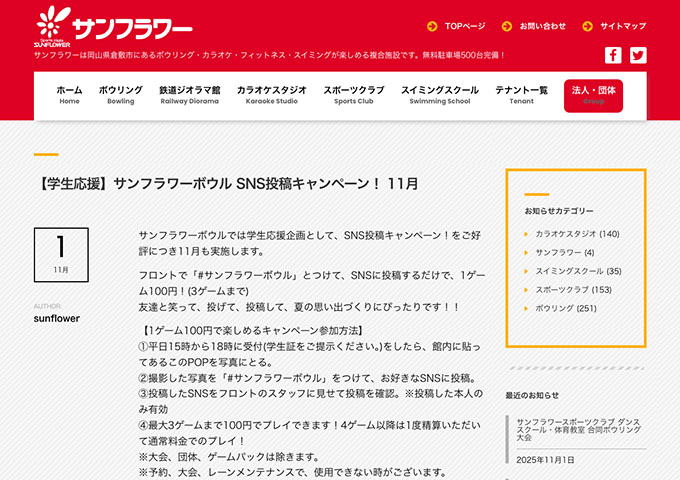Click the arrow icon beside TOPページ
The height and width of the screenshot is (480, 680).
(x=432, y=26)
